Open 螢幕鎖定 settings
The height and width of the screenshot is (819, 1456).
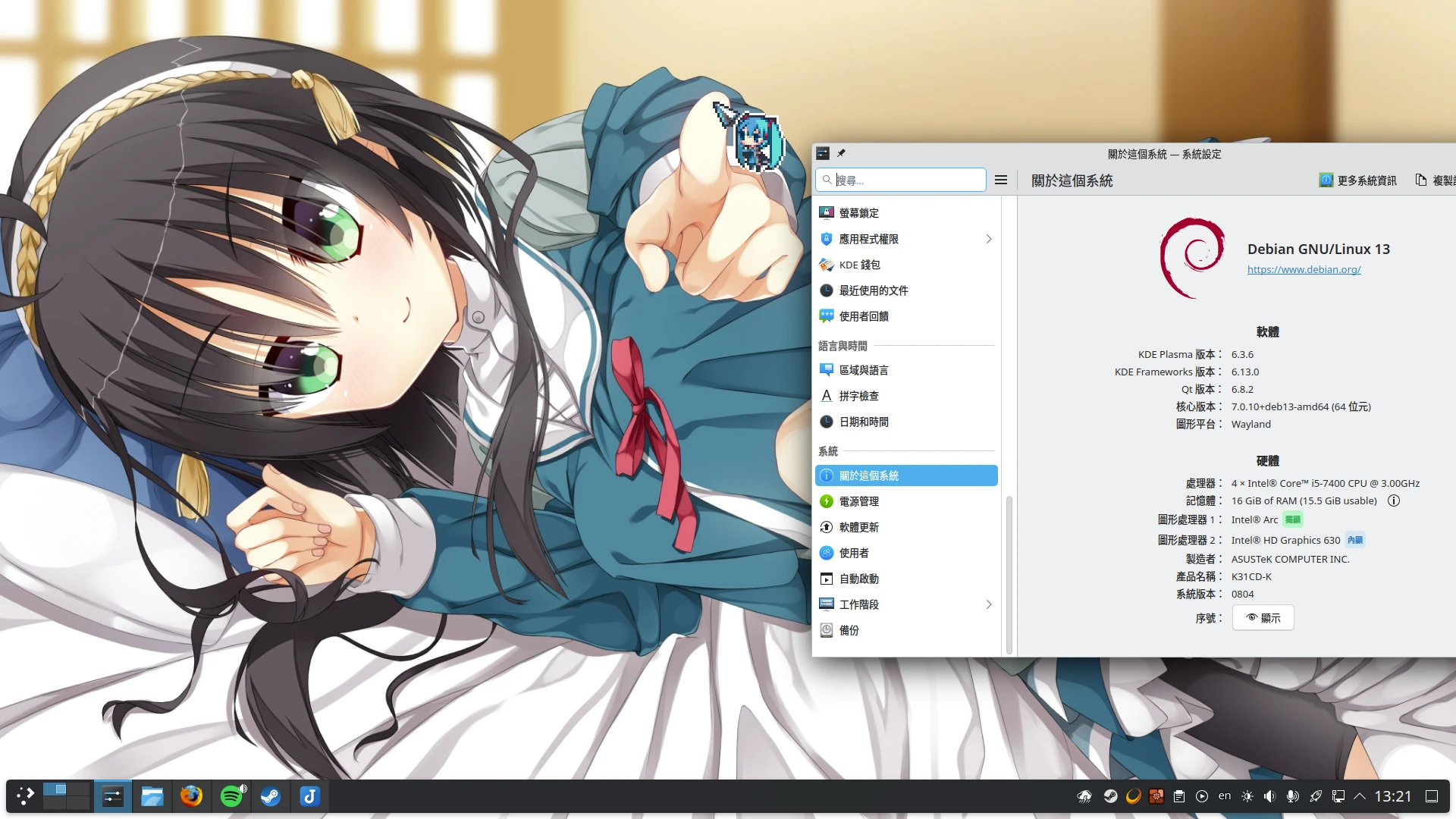[906, 213]
